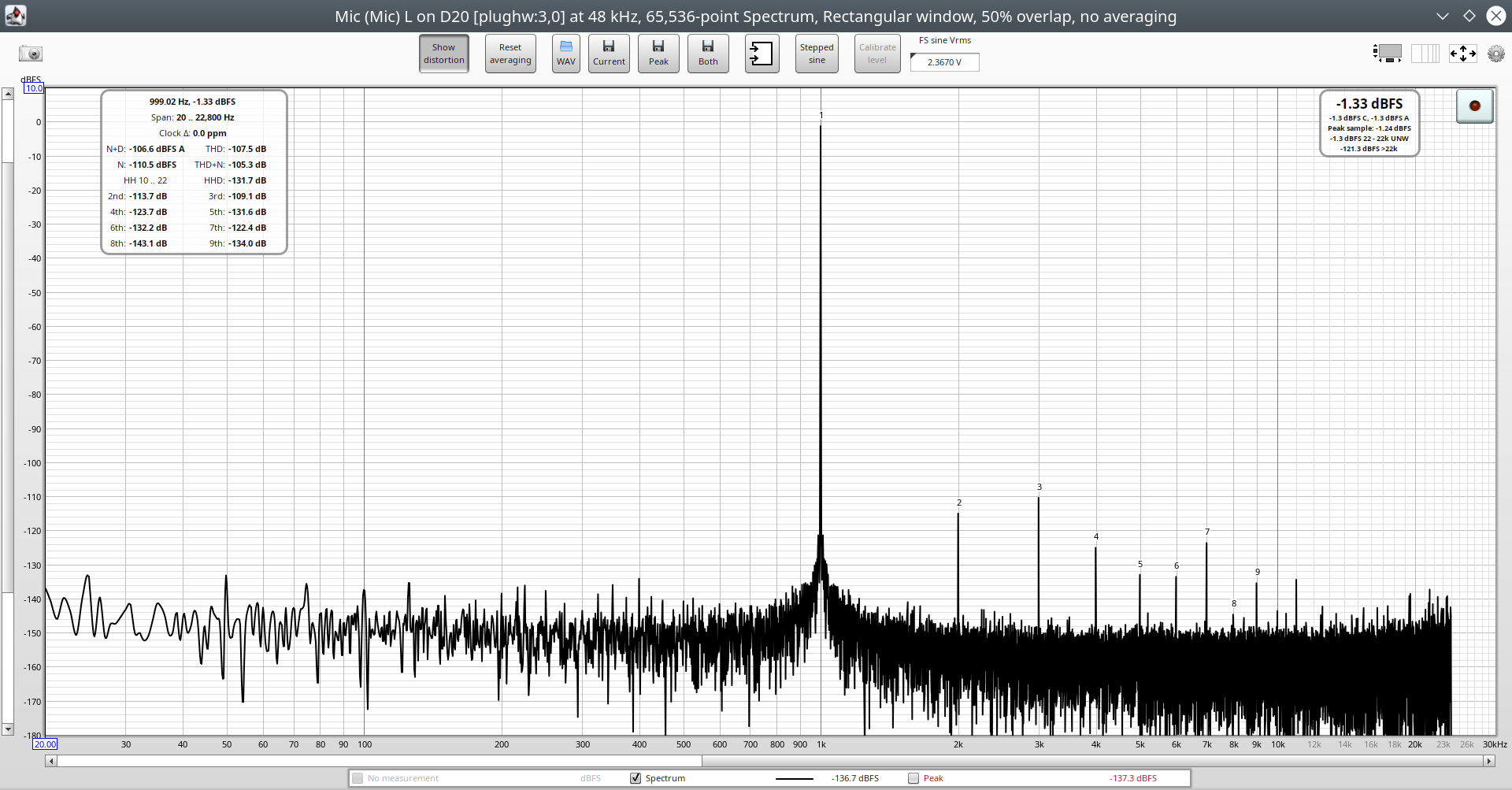
Task: Click the Clock Δ 0.0 ppm text
Action: [192, 133]
